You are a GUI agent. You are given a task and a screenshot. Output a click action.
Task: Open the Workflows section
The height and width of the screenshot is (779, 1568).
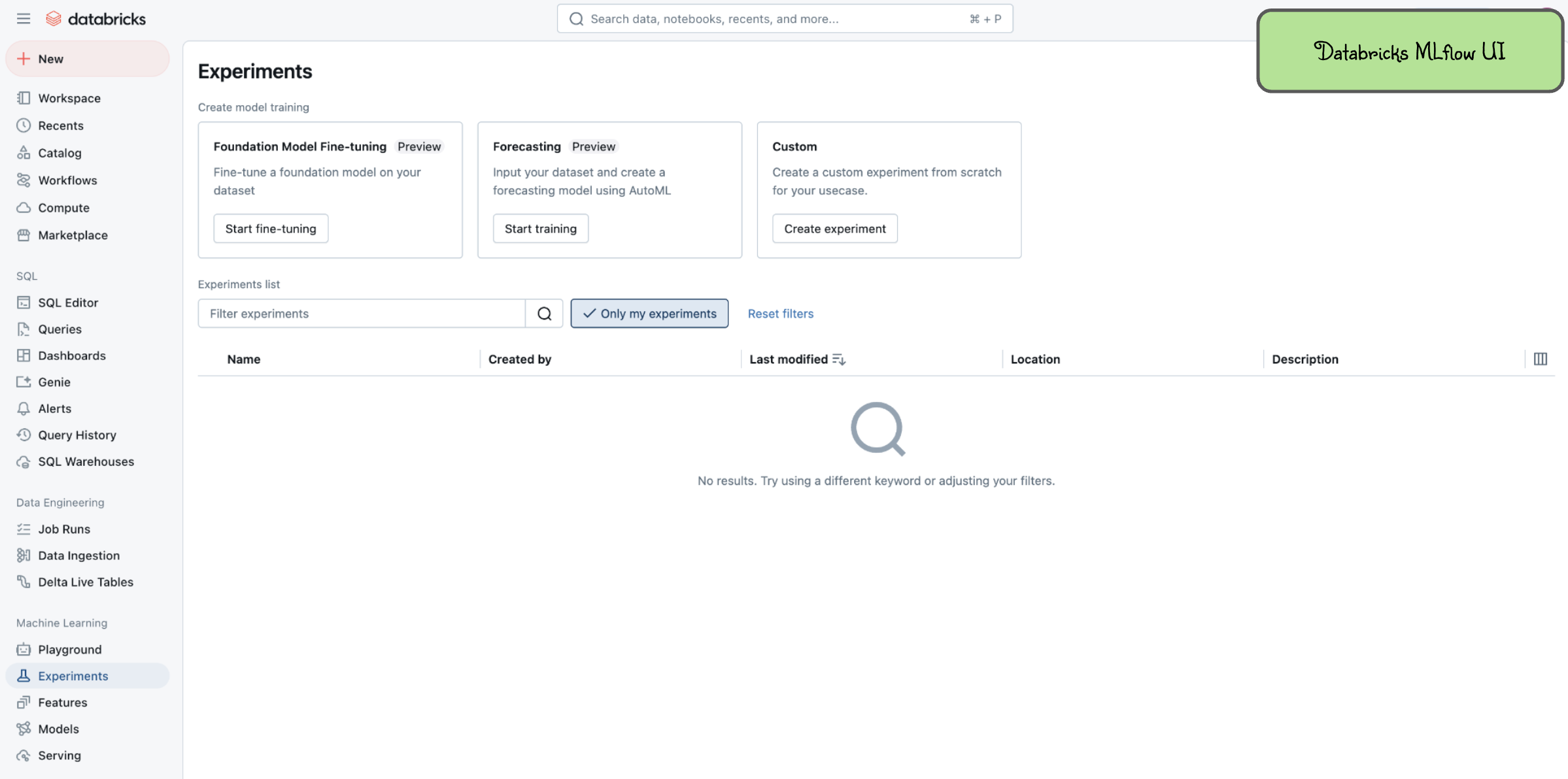click(x=68, y=180)
